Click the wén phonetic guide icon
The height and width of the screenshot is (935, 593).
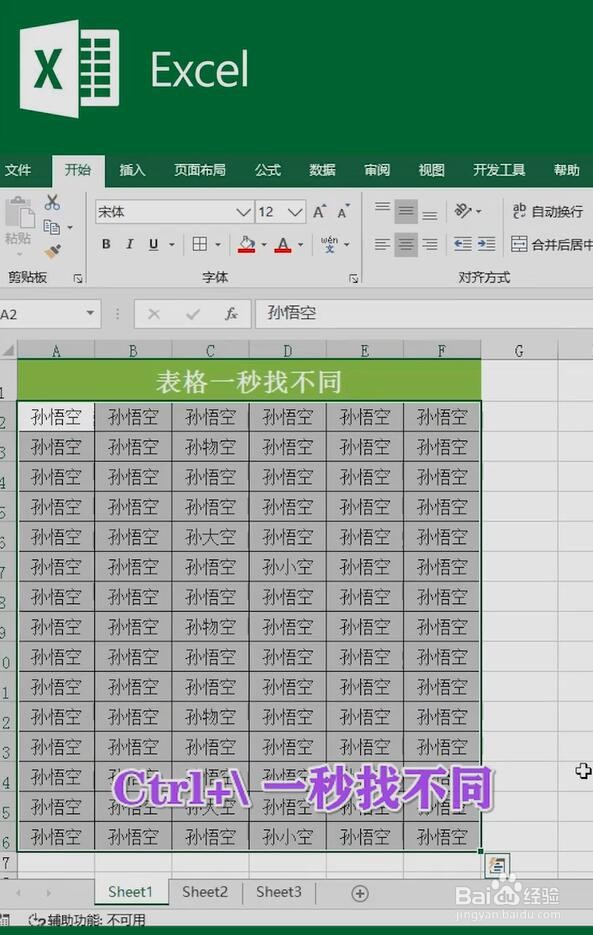click(x=329, y=244)
